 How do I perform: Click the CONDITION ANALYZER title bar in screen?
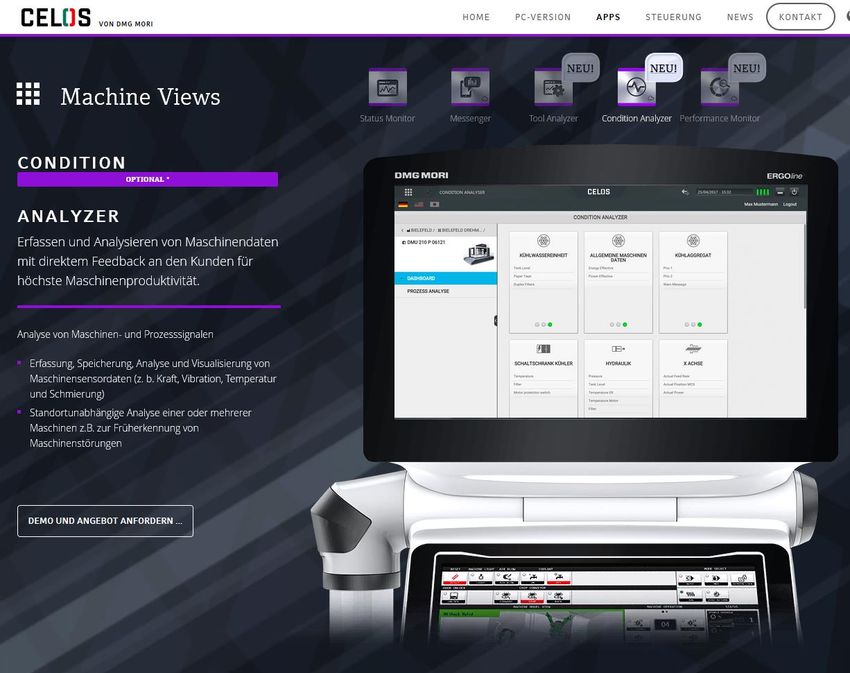600,217
